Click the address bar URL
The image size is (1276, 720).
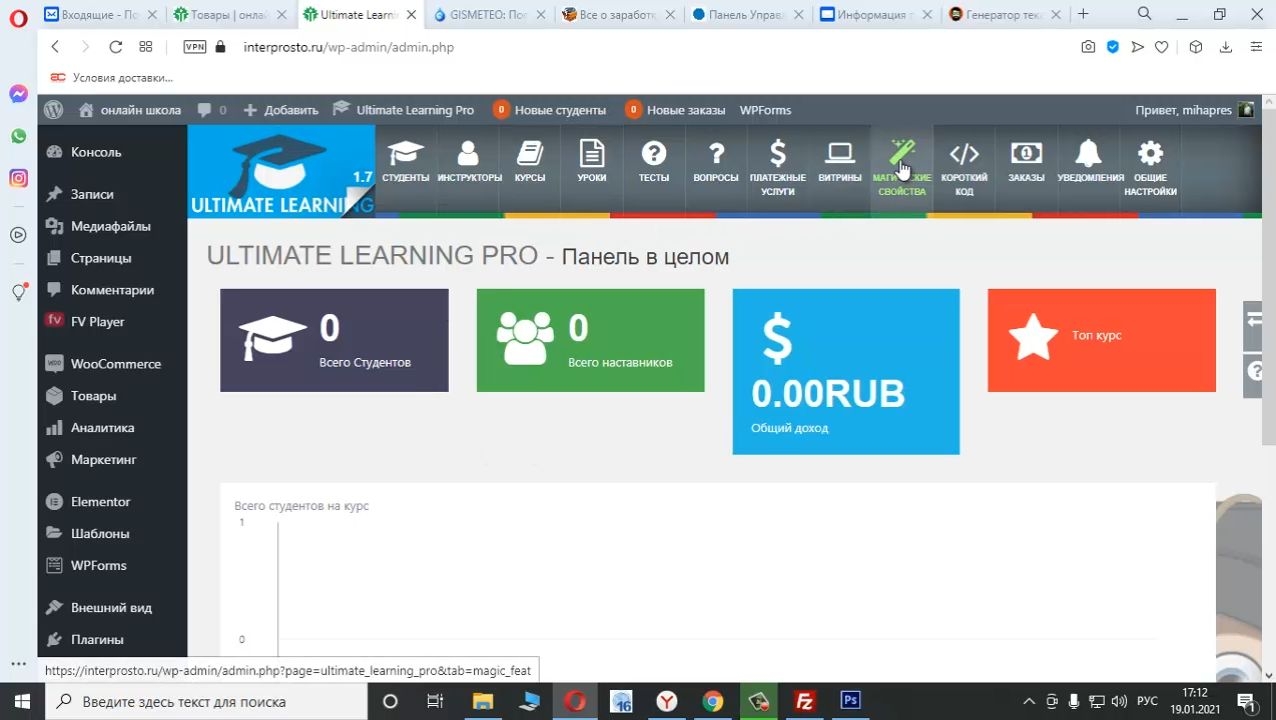(x=348, y=47)
